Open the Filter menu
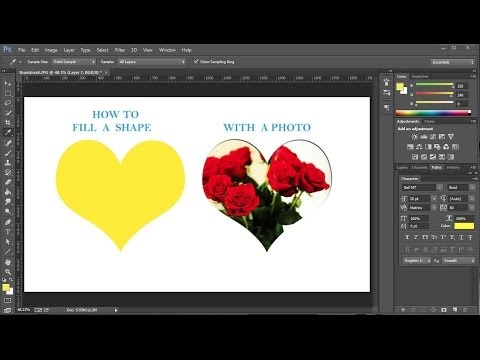 coord(120,50)
